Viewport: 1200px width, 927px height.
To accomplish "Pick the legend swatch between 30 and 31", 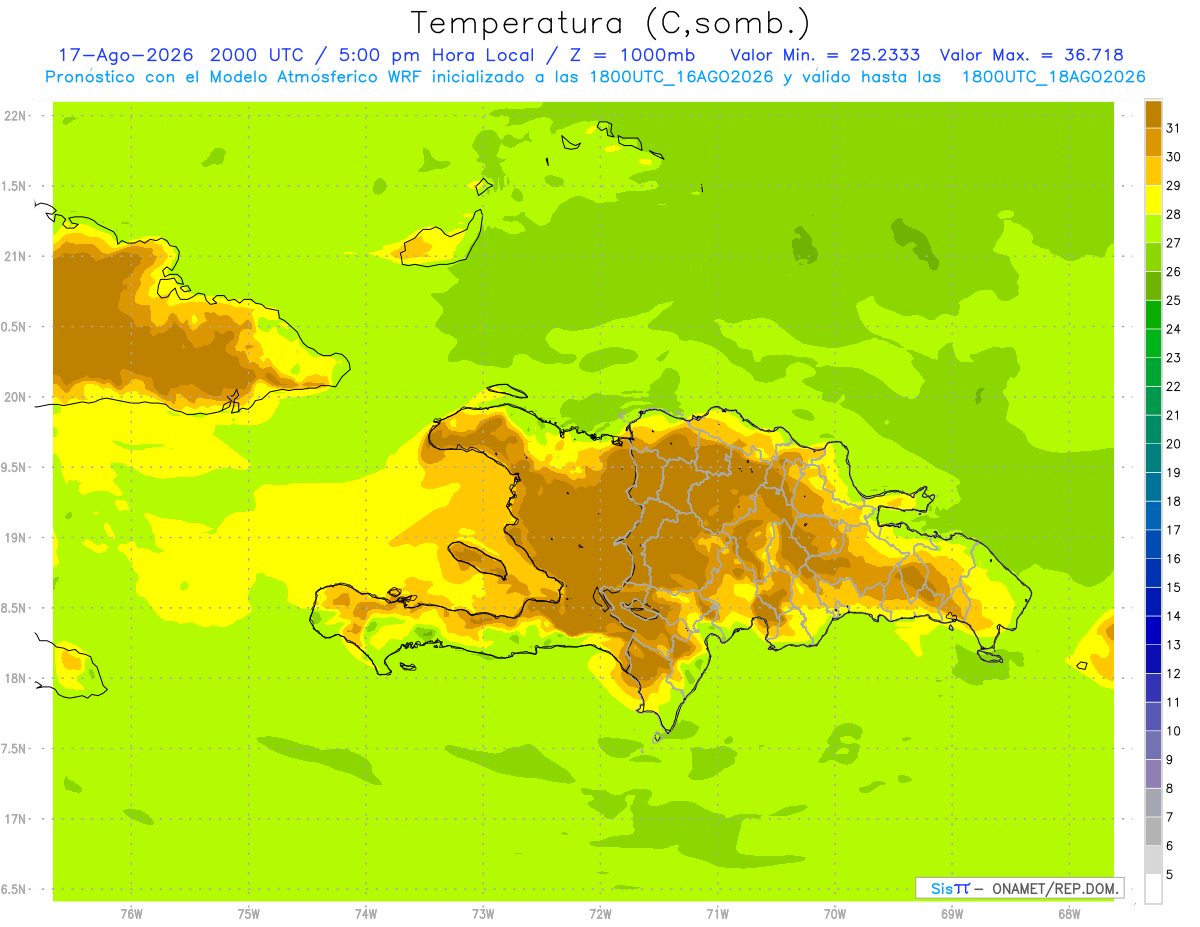I will 1153,142.
